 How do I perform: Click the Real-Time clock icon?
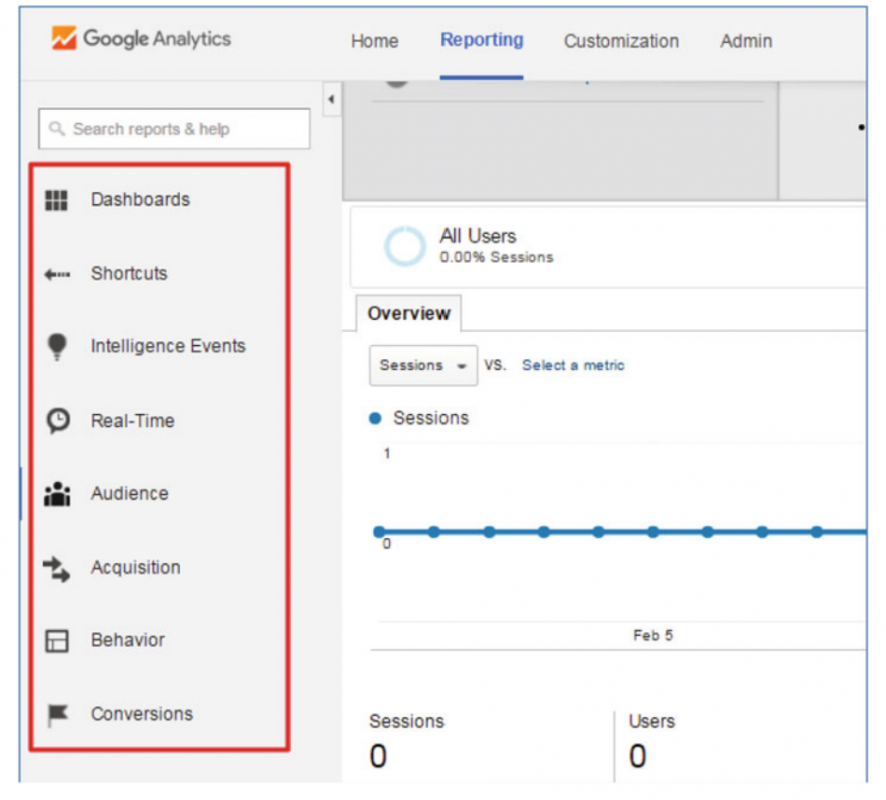point(58,421)
